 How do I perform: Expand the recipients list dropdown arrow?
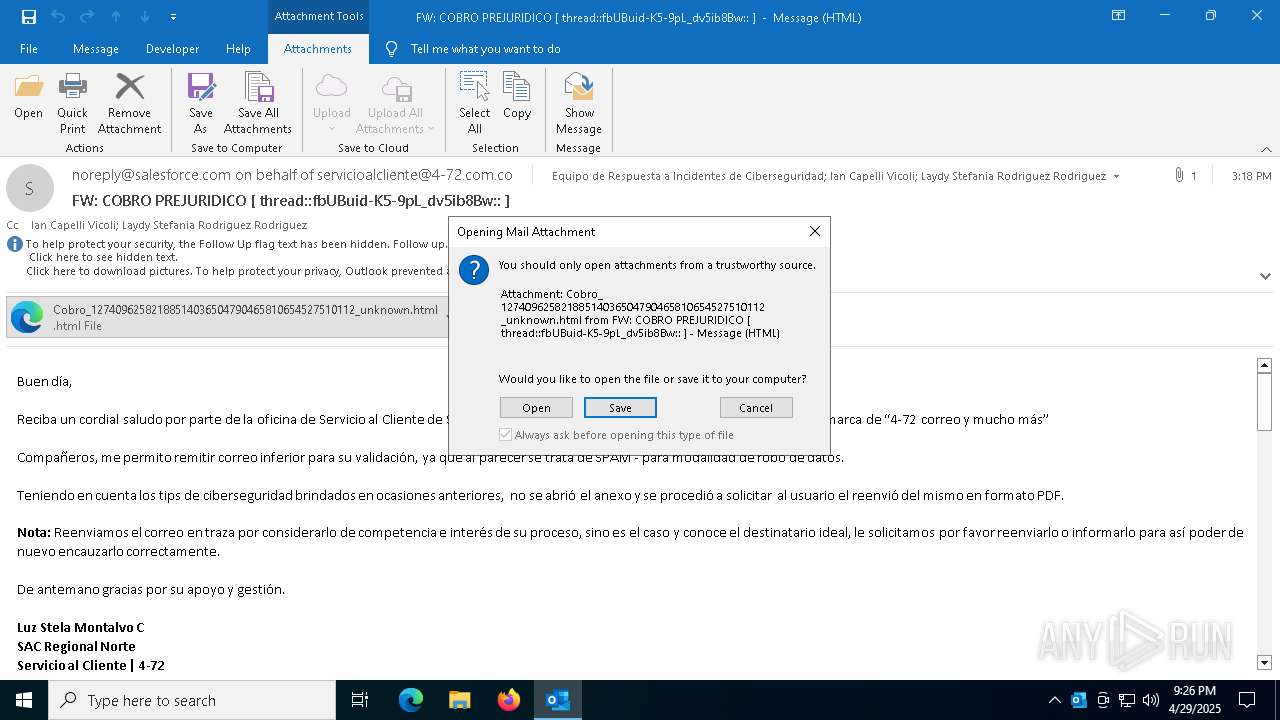[x=1116, y=176]
